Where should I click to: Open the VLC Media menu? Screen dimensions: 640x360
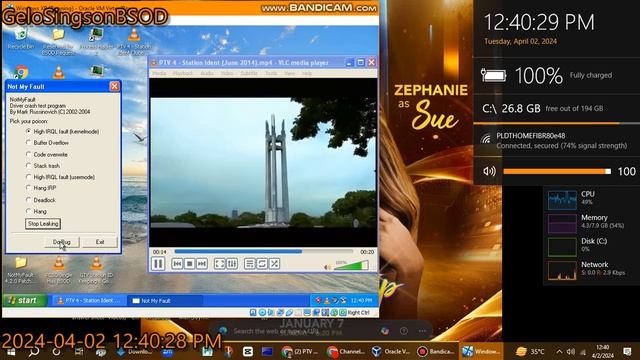point(159,73)
